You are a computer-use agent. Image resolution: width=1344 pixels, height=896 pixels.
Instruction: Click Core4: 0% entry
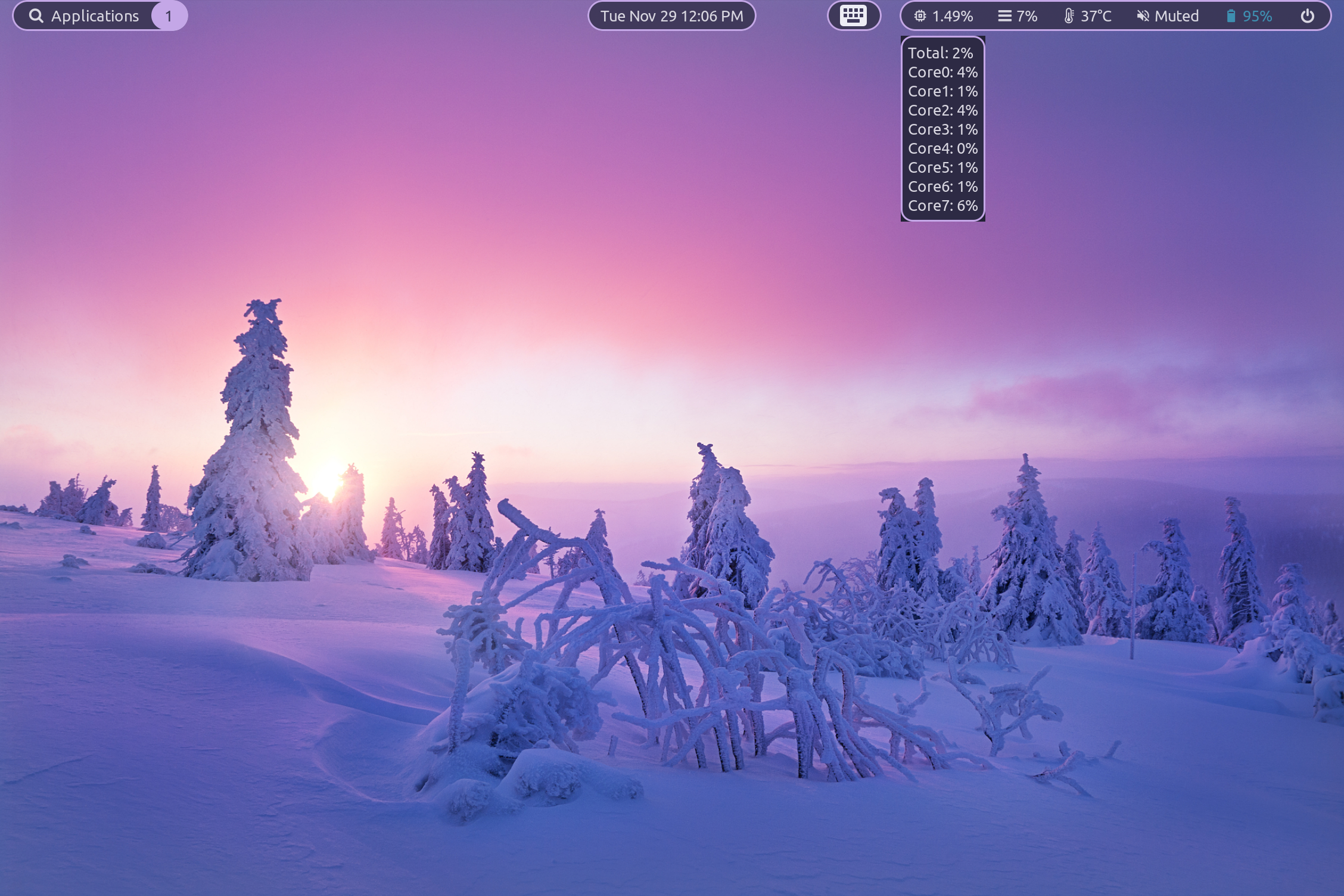click(942, 148)
